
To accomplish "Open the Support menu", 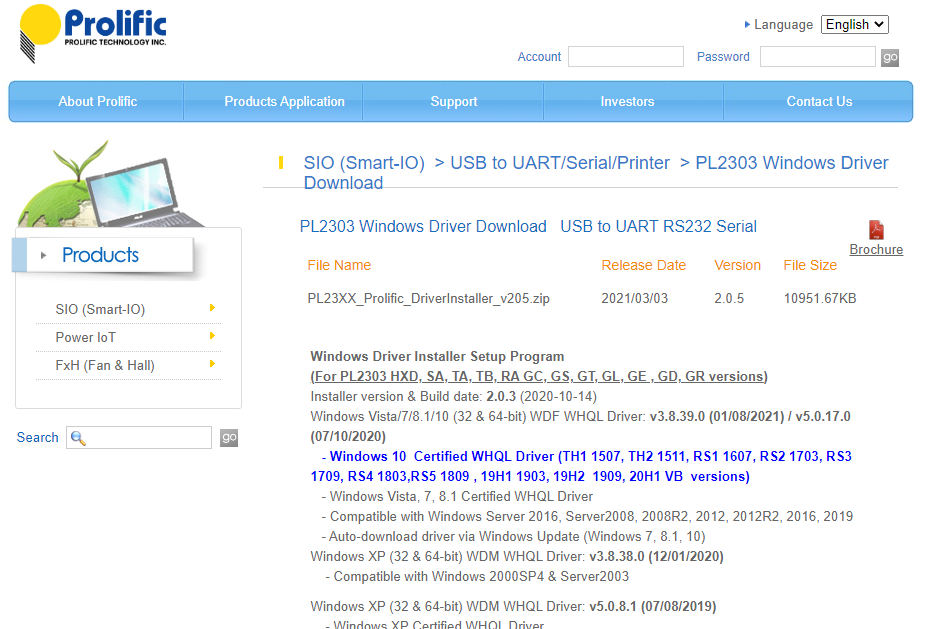I will coord(454,102).
